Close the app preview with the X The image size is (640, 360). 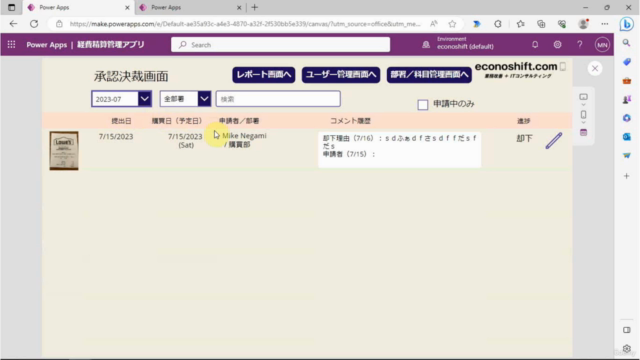595,69
